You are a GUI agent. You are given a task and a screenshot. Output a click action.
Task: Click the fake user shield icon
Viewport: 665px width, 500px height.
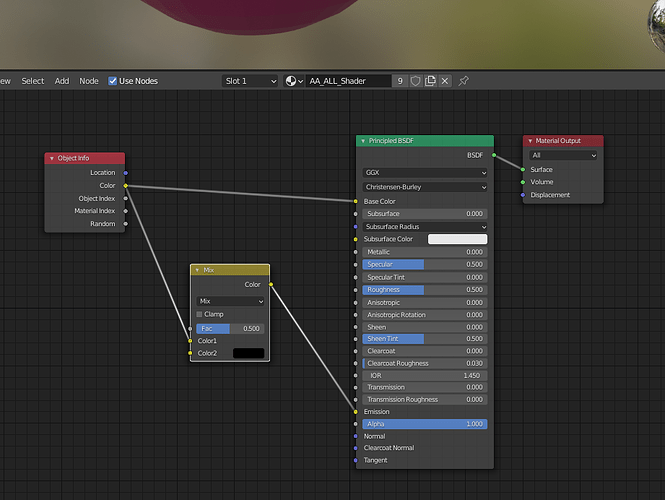point(415,81)
